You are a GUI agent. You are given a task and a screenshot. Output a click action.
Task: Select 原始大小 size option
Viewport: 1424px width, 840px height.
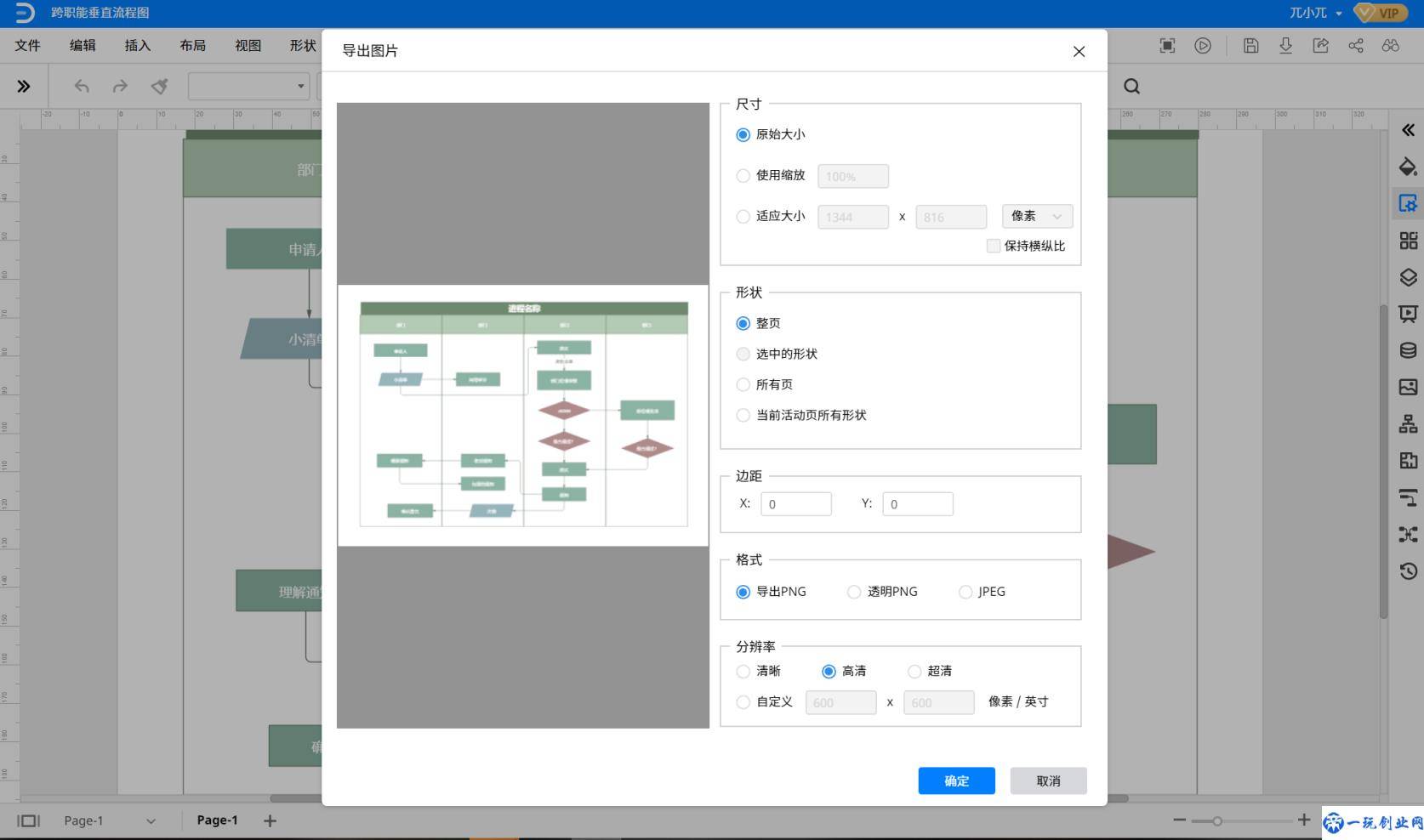point(770,134)
